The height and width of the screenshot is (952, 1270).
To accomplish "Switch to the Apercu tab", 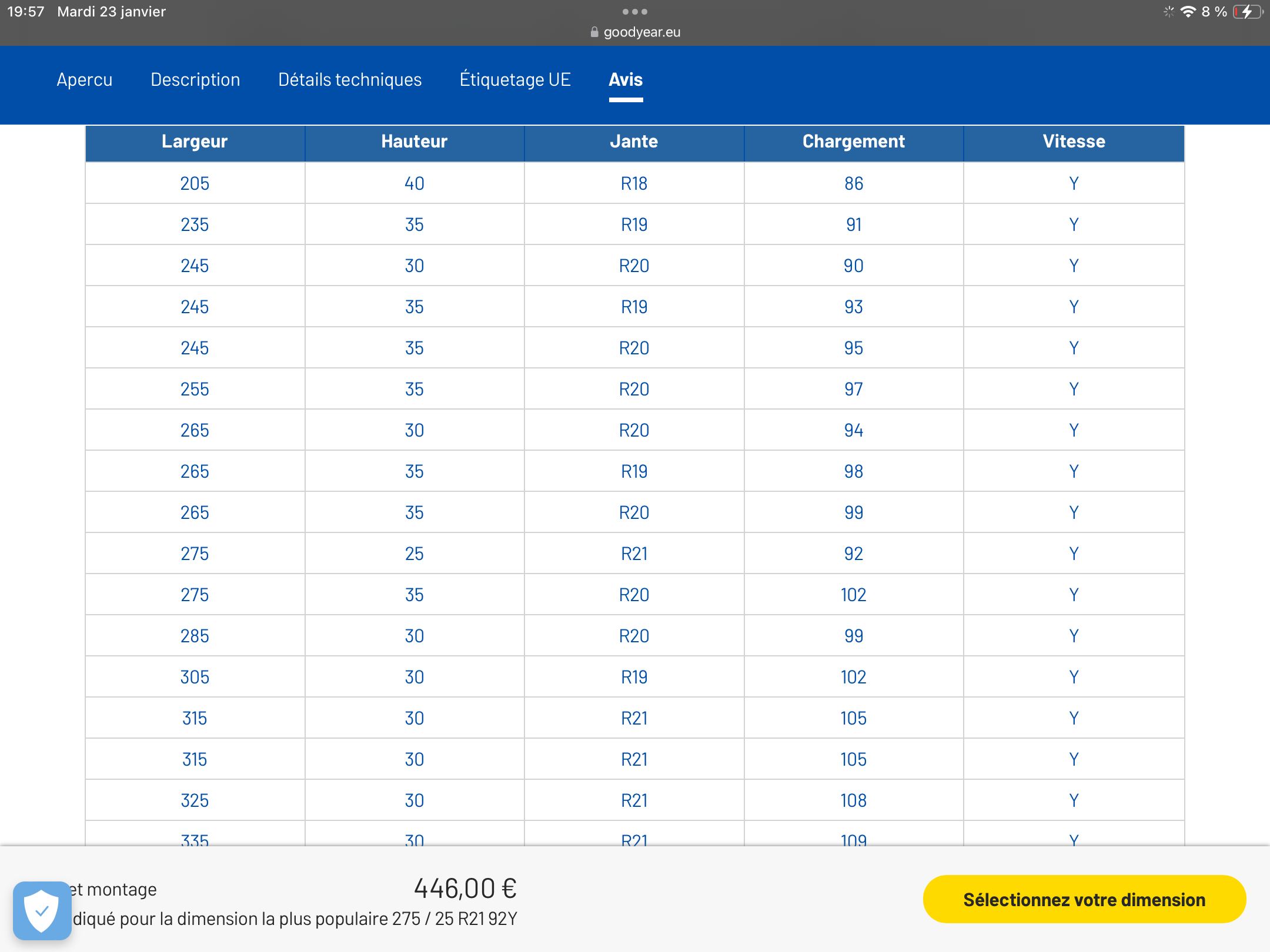I will (x=85, y=80).
